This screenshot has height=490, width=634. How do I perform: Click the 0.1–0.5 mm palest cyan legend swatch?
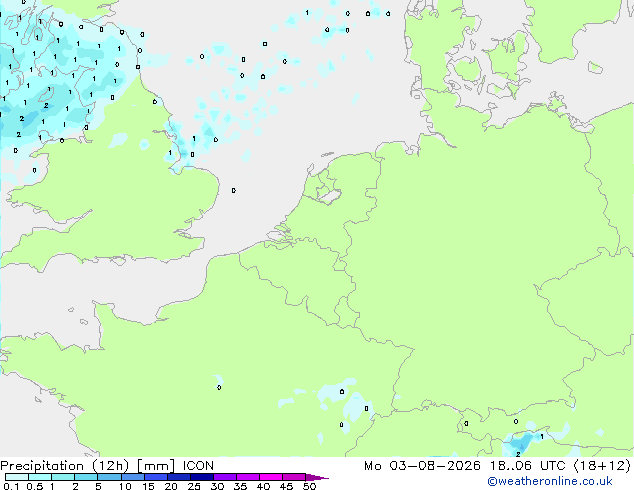click(x=17, y=477)
